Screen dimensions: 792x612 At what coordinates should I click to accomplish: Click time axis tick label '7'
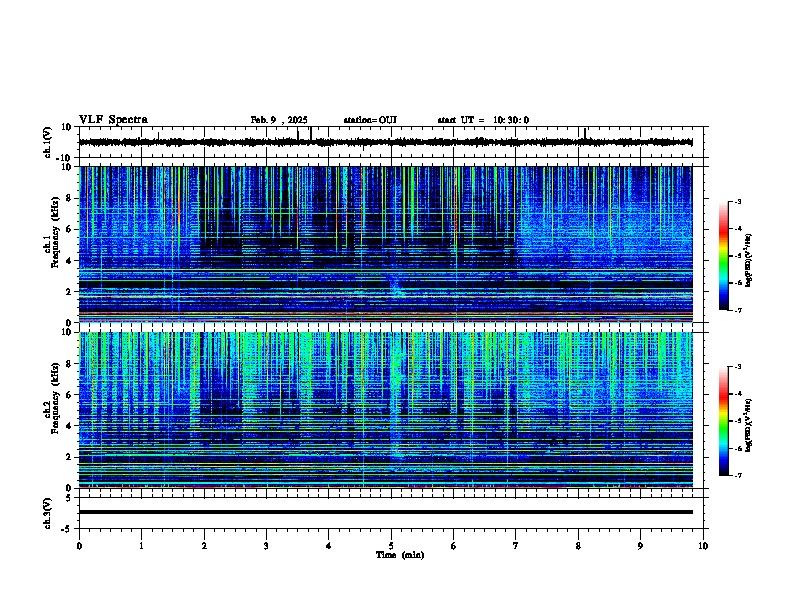point(516,546)
